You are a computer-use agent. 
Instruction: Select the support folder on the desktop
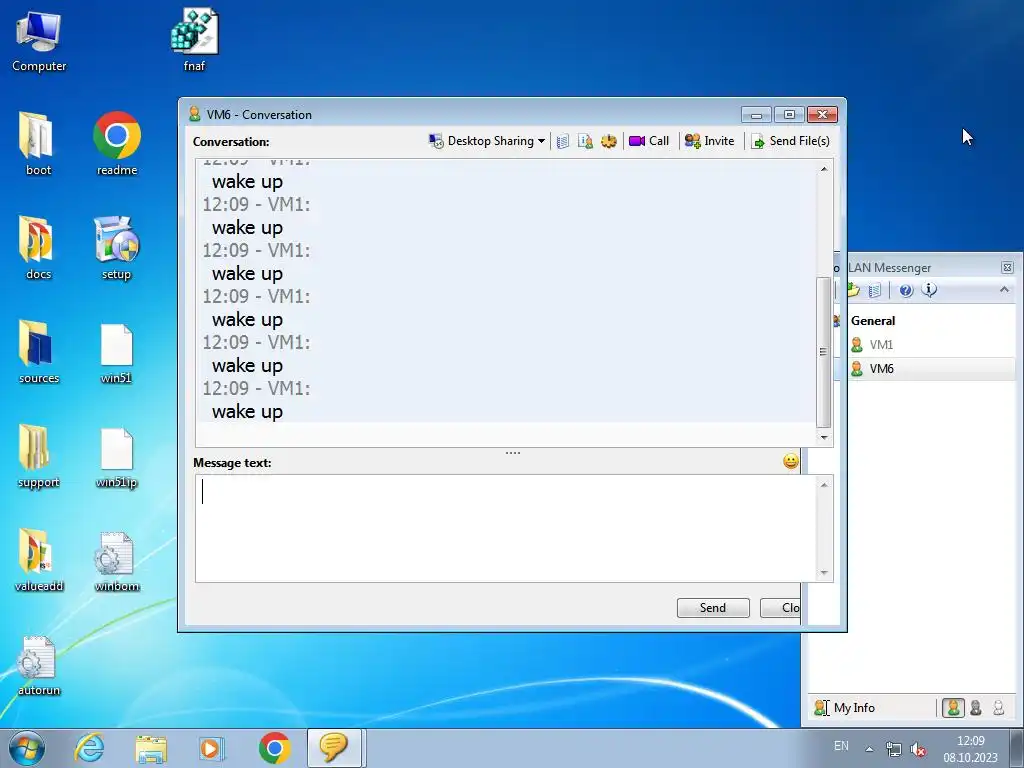(39, 456)
